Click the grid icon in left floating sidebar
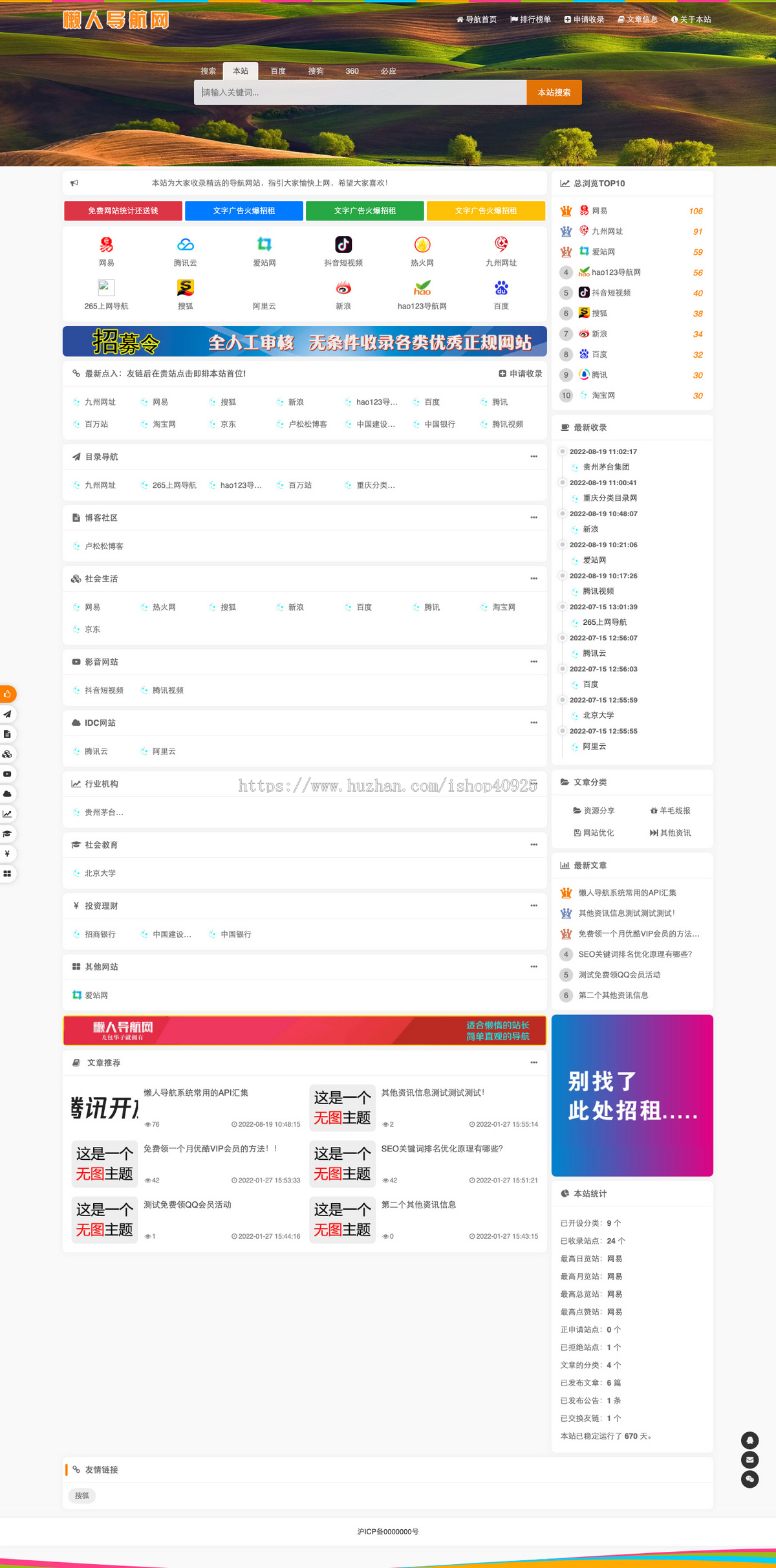Viewport: 776px width, 1568px height. (7, 874)
